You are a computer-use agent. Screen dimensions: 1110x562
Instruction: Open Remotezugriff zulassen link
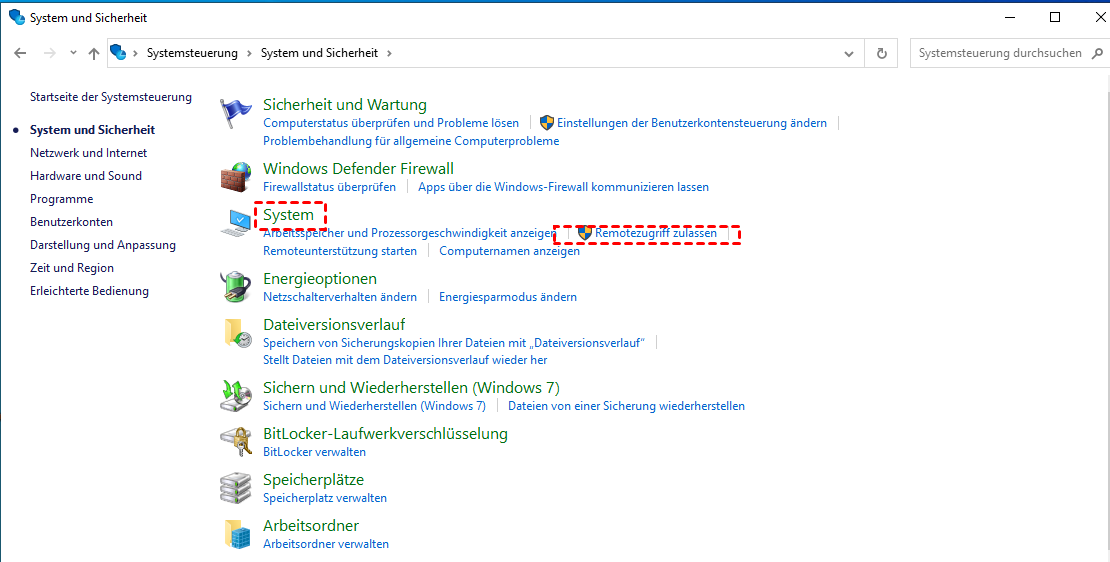[655, 233]
